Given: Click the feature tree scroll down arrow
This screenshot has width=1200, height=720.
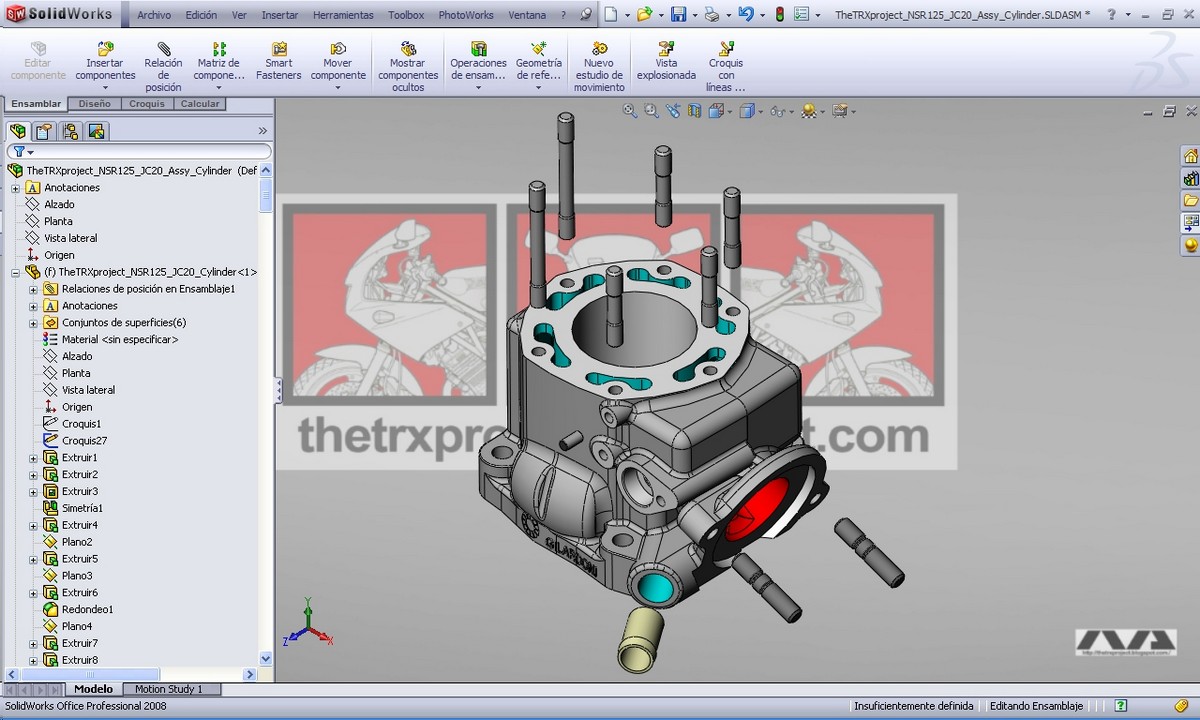Looking at the screenshot, I should pos(266,659).
